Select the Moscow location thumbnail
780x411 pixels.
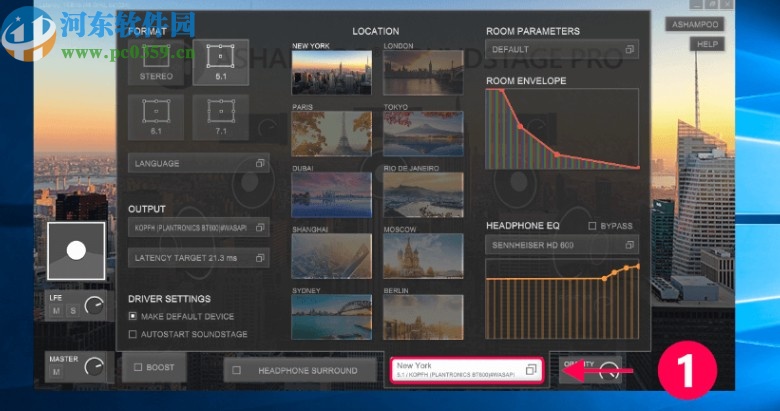coord(423,256)
